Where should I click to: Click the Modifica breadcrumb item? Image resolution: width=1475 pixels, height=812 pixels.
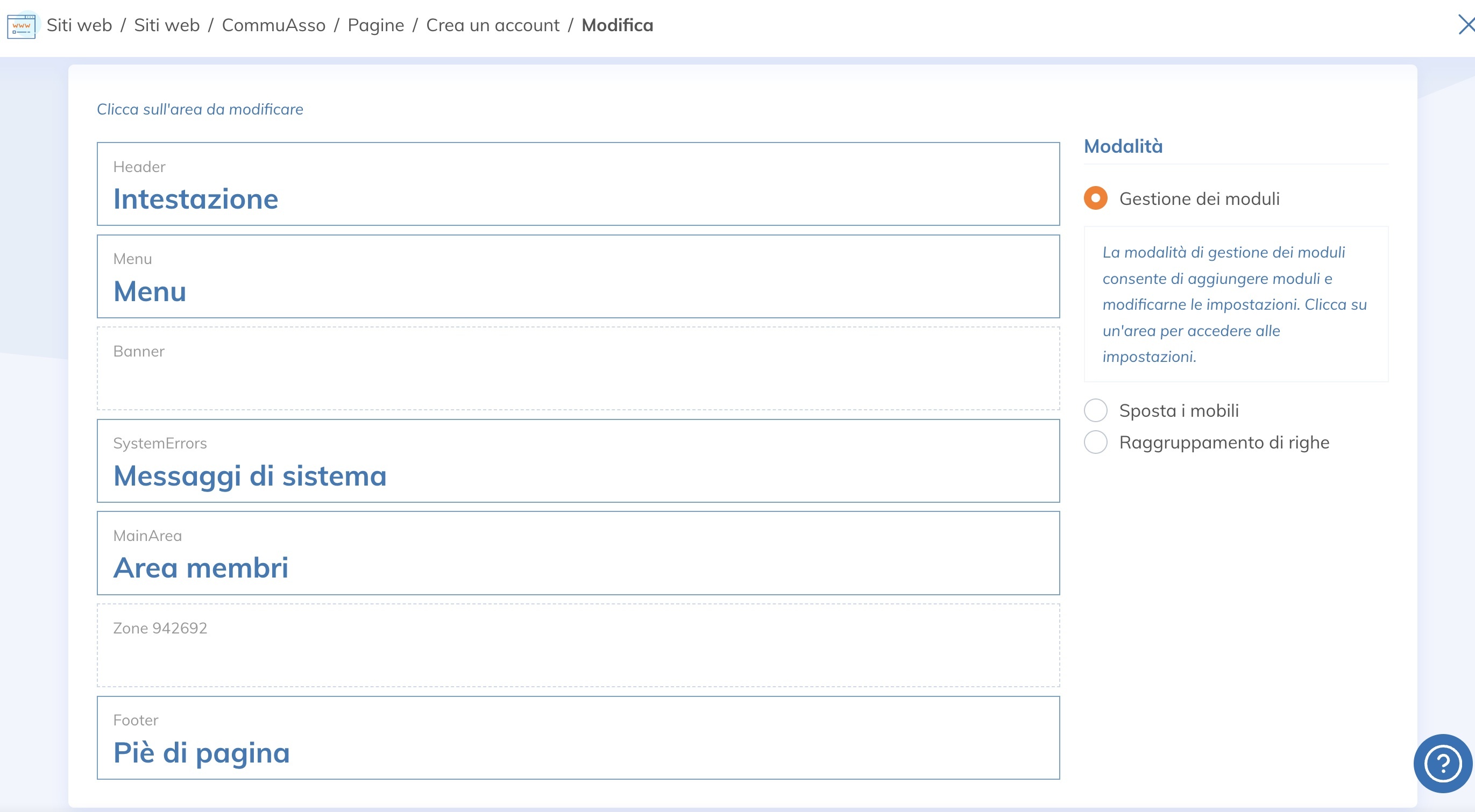(616, 25)
